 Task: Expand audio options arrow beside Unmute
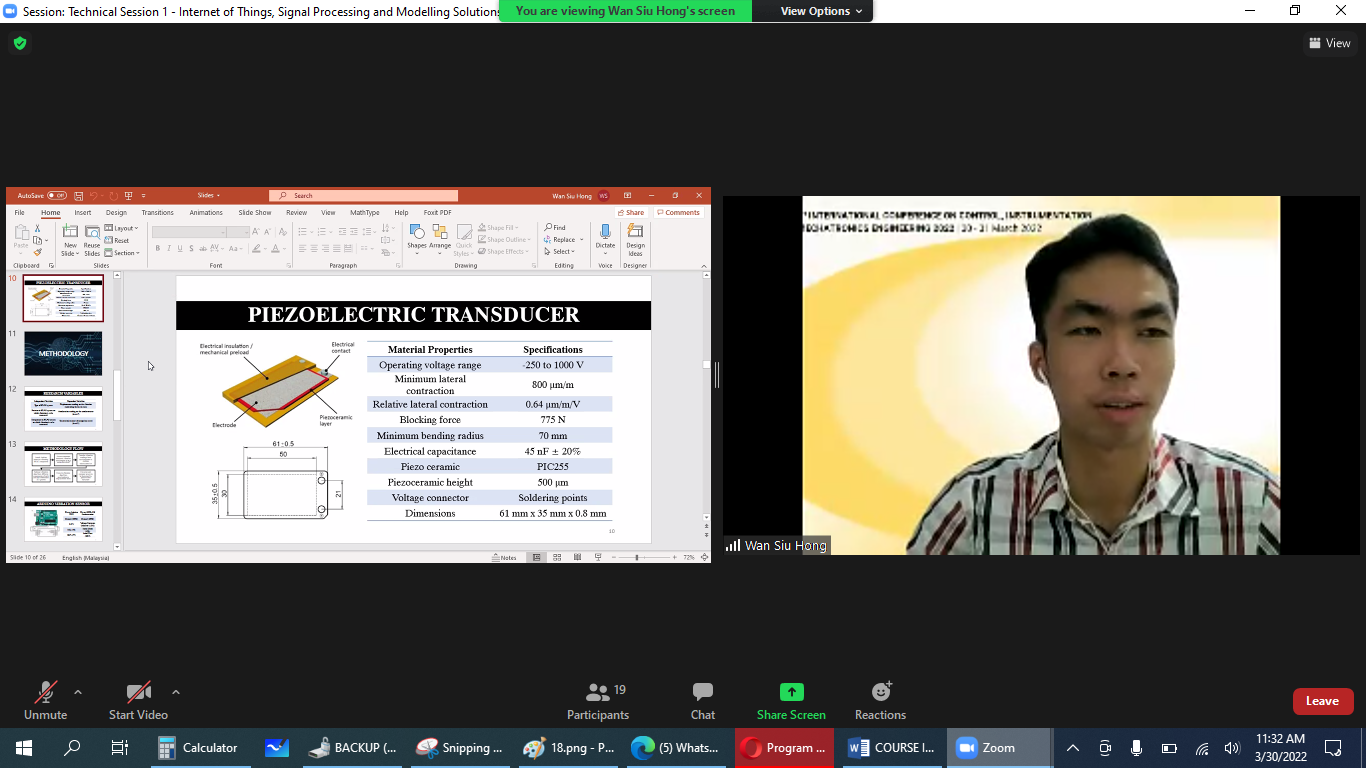(78, 692)
